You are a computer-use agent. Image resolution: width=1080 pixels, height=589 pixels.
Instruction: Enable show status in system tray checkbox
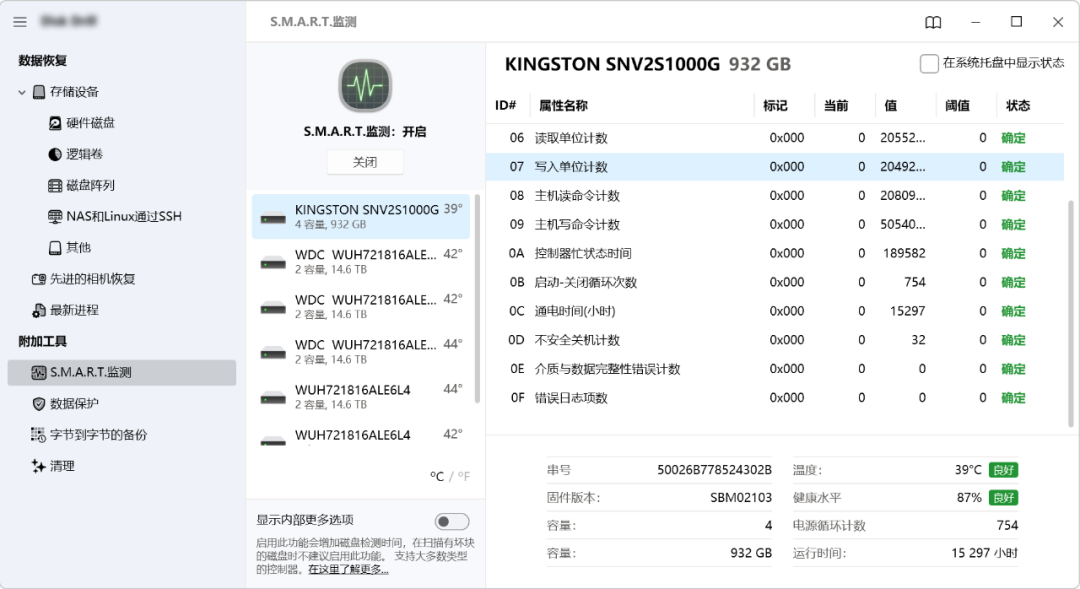928,63
